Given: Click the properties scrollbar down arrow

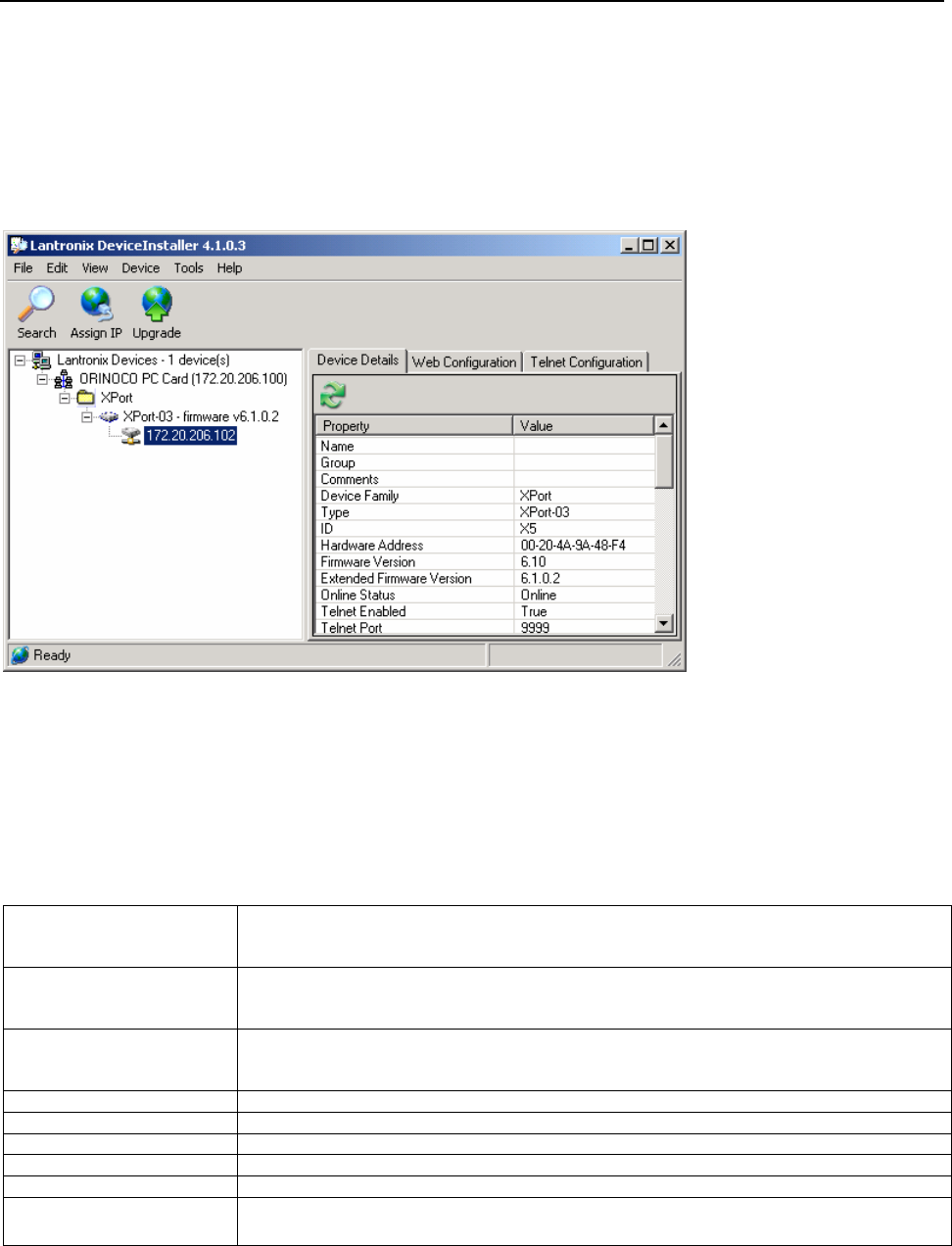Looking at the screenshot, I should coord(664,623).
